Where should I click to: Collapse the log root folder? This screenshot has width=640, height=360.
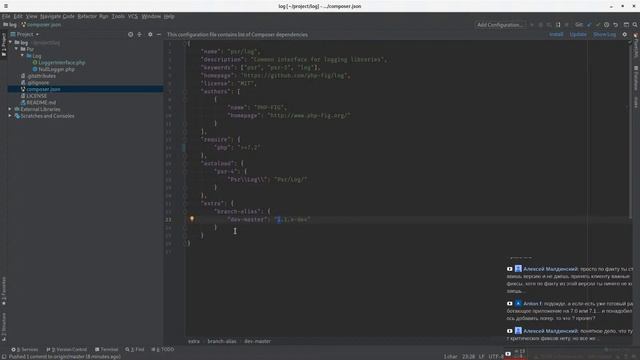click(10, 42)
